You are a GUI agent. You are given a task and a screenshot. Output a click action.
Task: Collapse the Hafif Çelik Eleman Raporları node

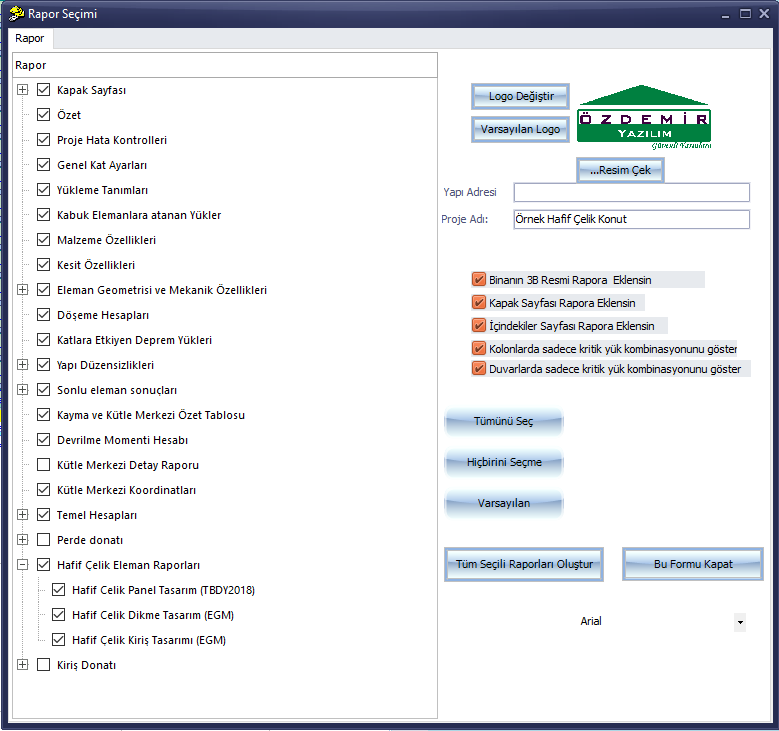[x=22, y=565]
